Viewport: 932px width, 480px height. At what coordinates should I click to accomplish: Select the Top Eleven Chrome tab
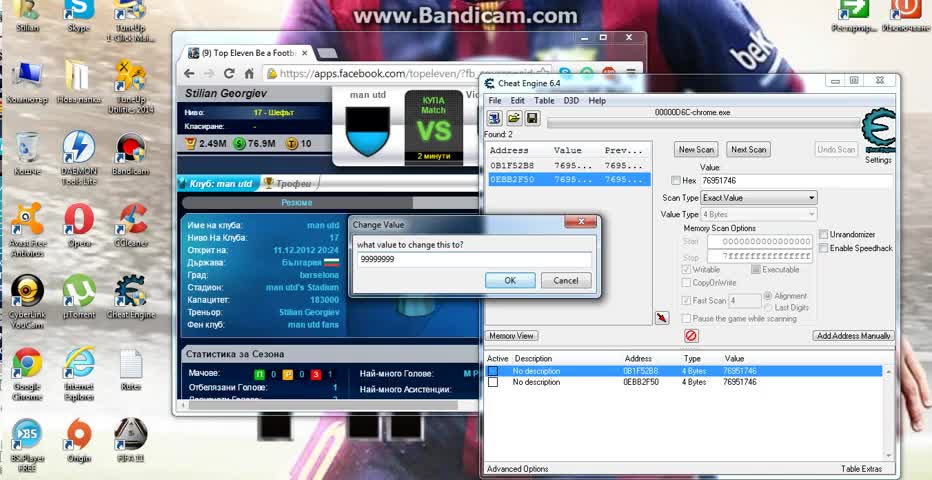point(248,53)
